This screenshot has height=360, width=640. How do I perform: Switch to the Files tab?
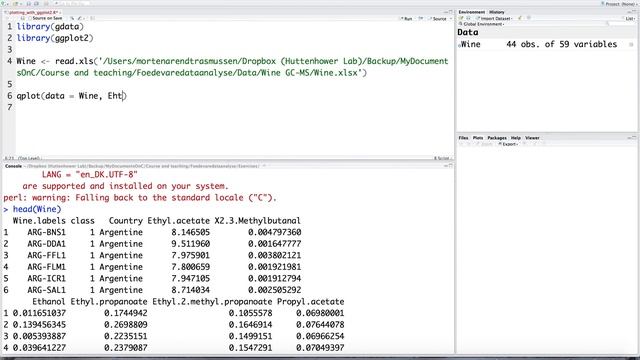point(463,138)
